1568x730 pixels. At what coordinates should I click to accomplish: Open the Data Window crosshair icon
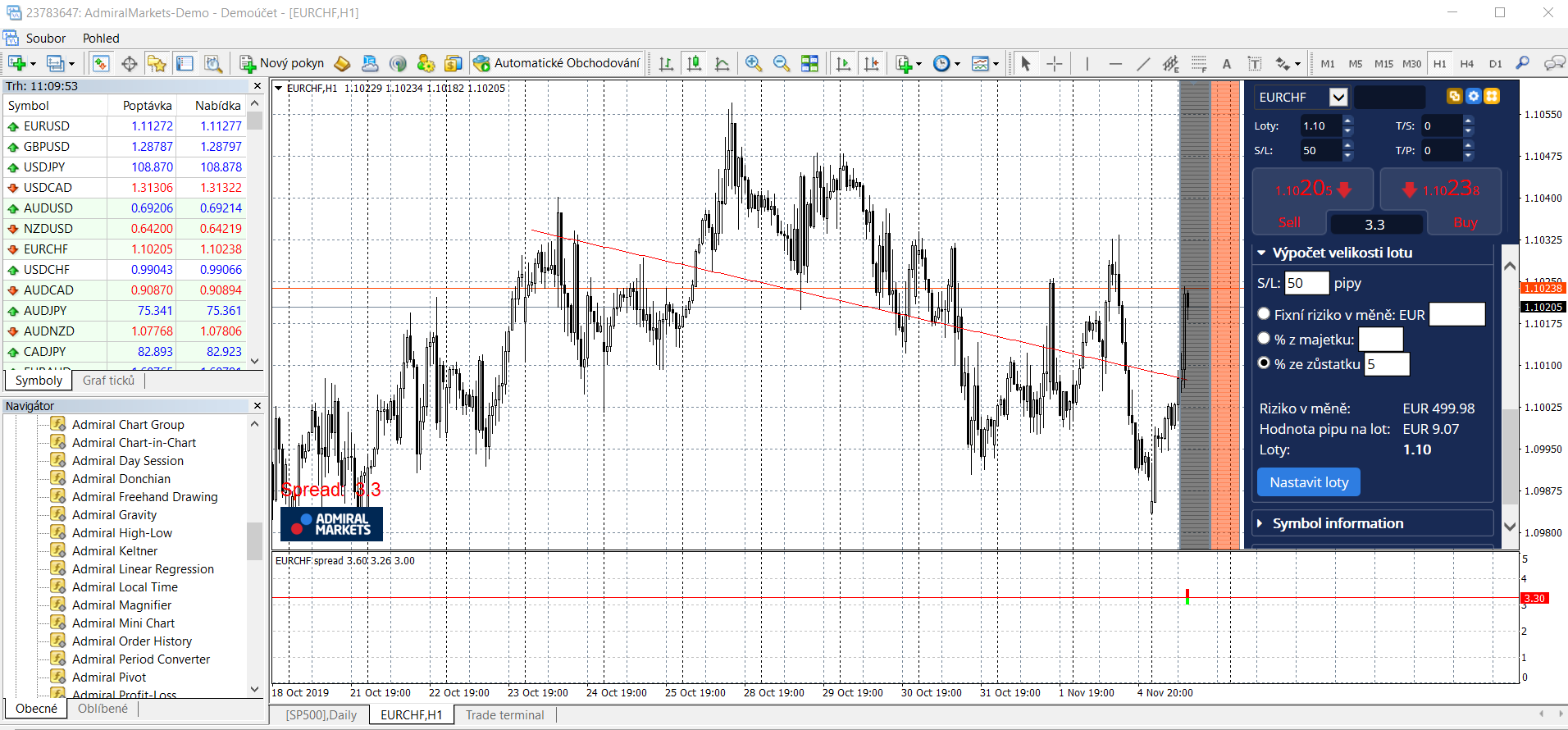coord(129,63)
